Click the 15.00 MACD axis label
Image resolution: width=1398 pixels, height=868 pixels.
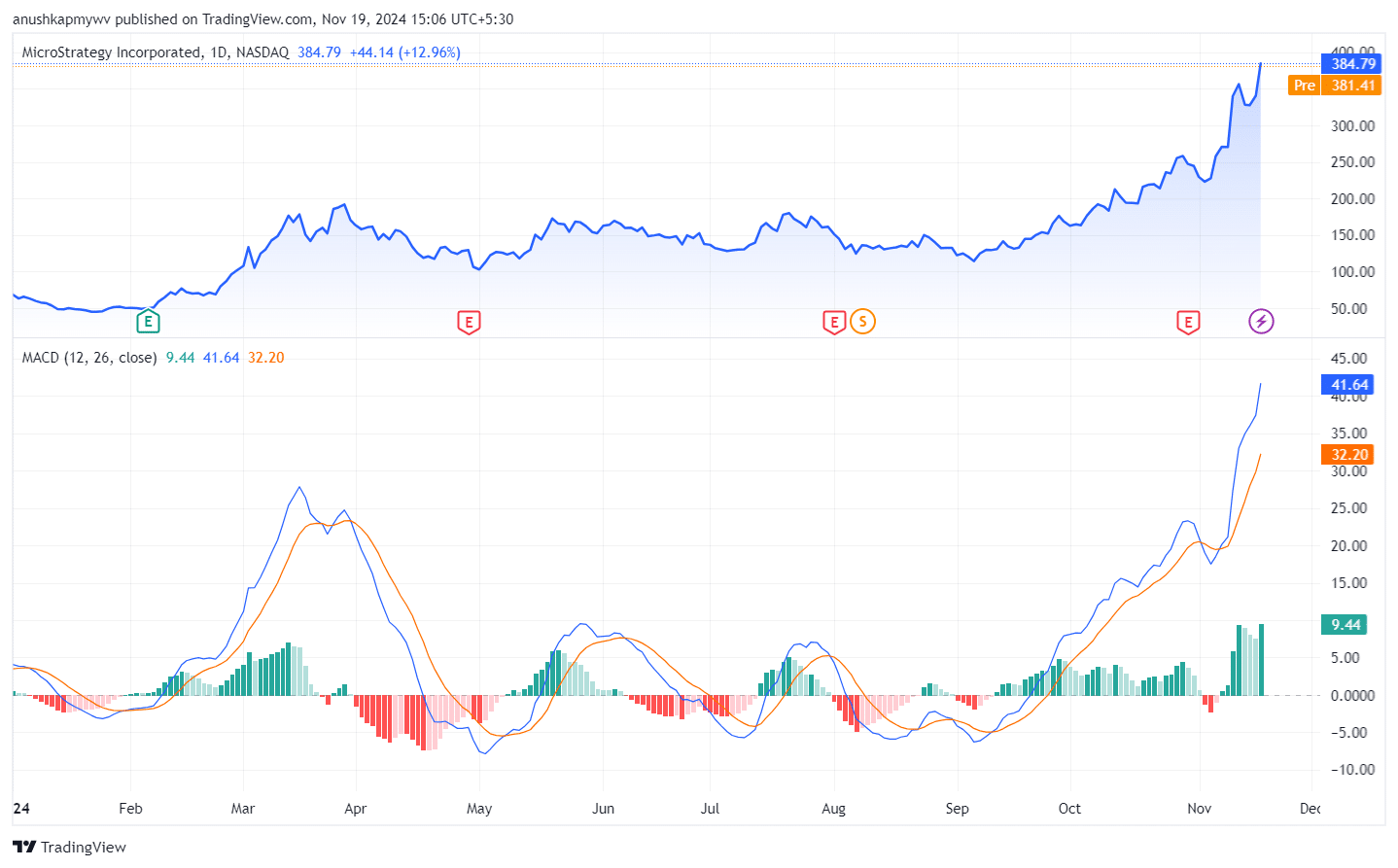point(1348,583)
